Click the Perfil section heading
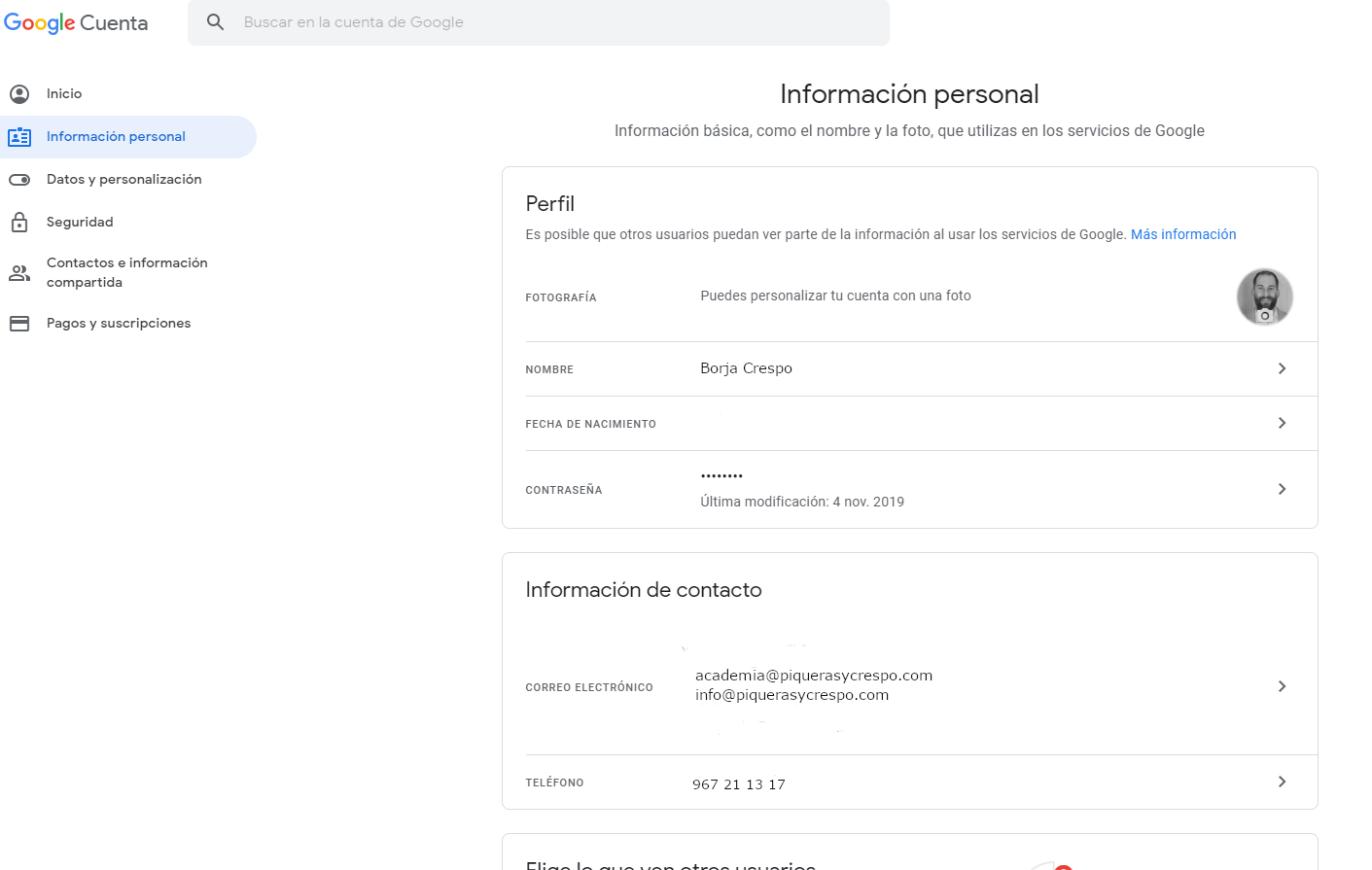This screenshot has height=870, width=1372. 550,204
